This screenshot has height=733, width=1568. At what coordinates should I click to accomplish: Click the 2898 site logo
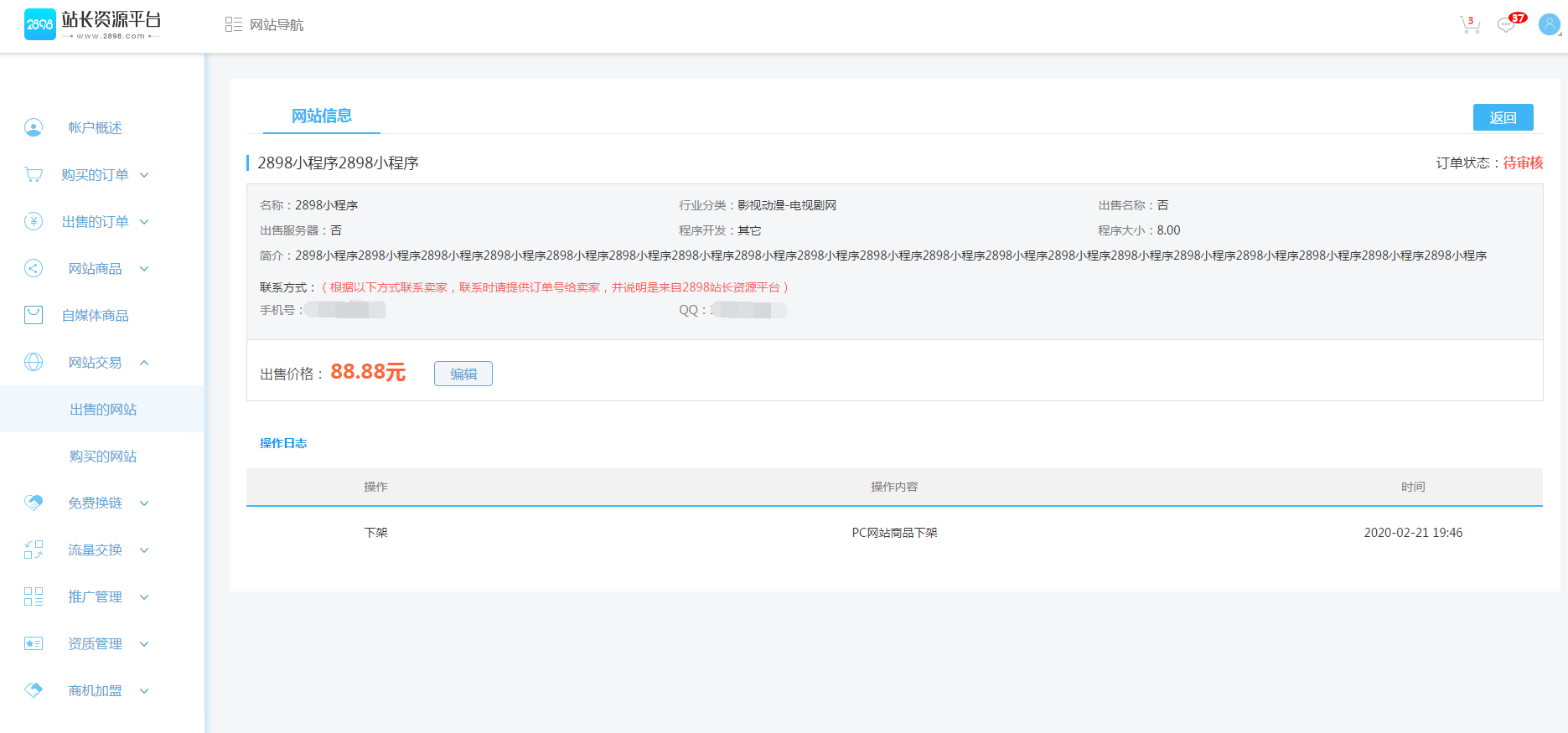[x=91, y=25]
